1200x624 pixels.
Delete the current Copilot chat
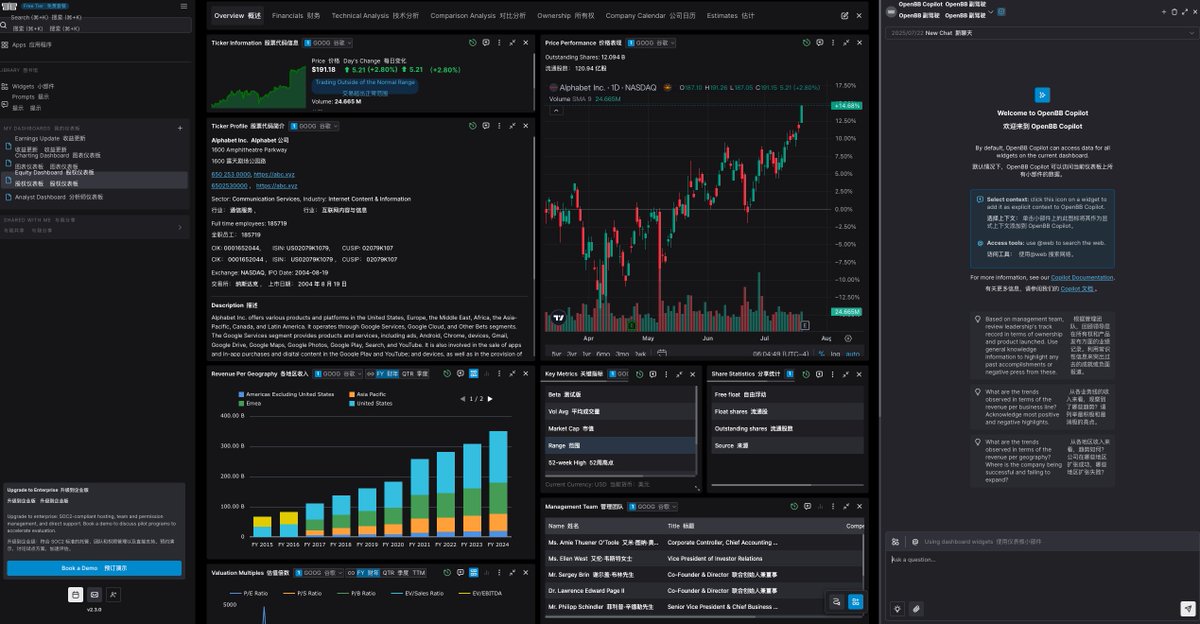[1175, 12]
